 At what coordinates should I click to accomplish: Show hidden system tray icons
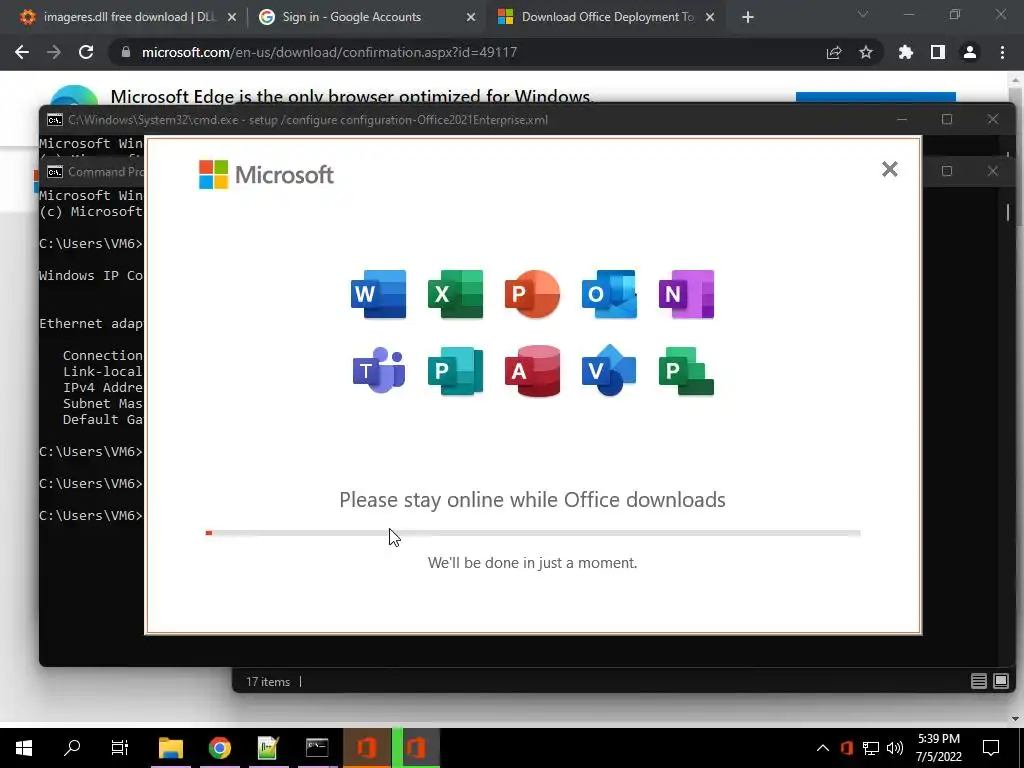[x=823, y=748]
